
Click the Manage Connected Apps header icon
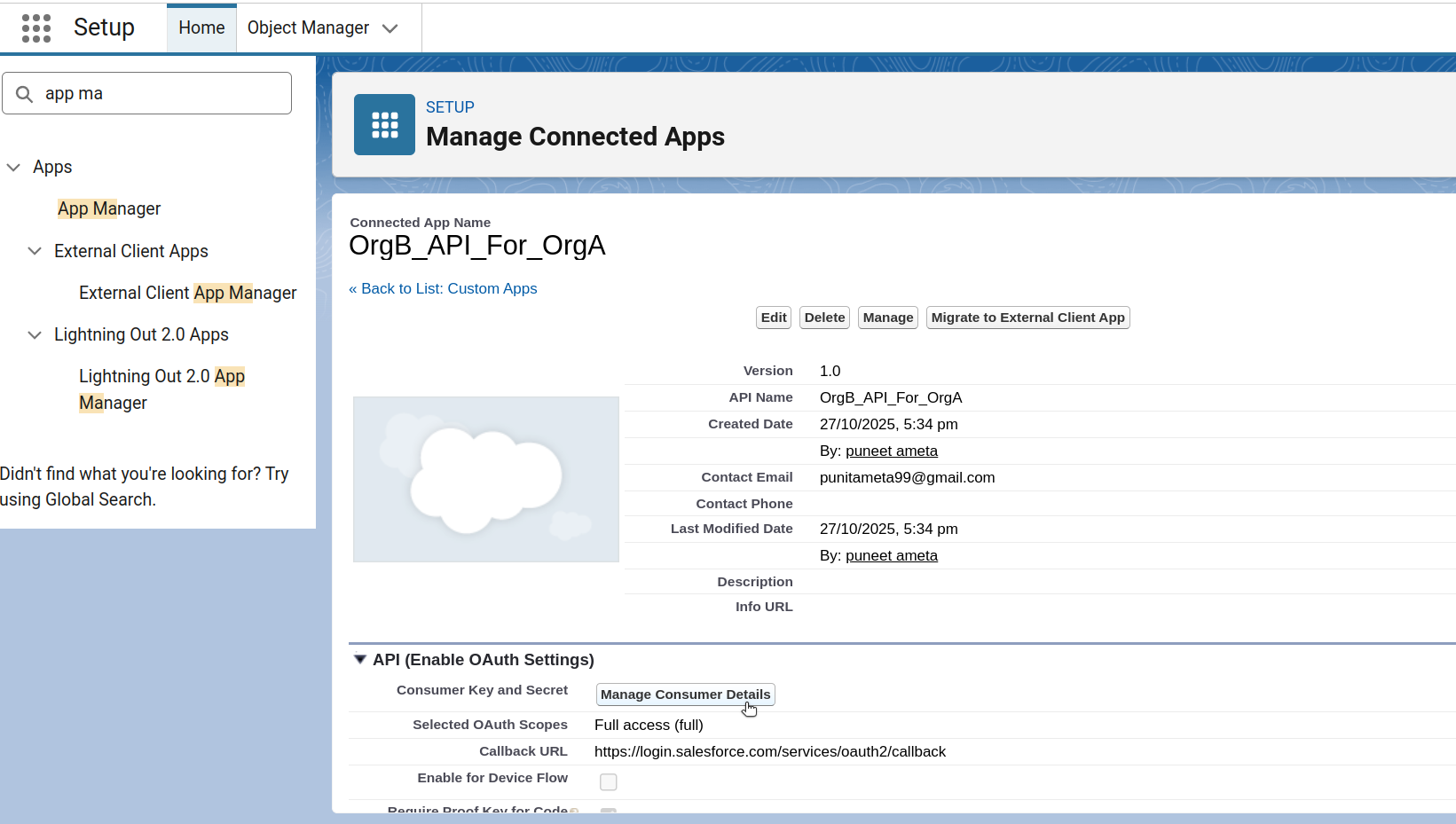coord(384,124)
